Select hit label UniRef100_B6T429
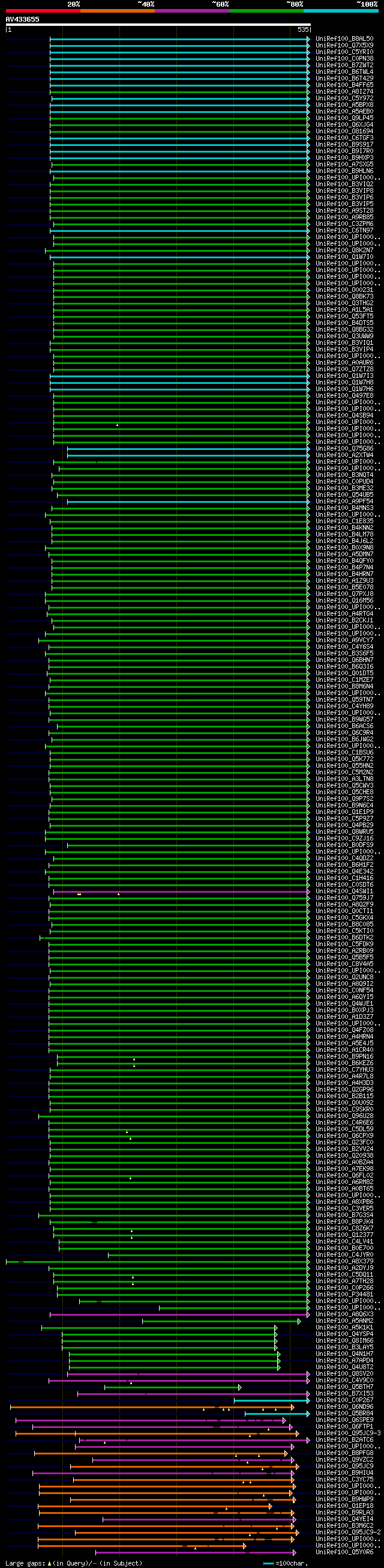The image size is (384, 1568). click(344, 79)
